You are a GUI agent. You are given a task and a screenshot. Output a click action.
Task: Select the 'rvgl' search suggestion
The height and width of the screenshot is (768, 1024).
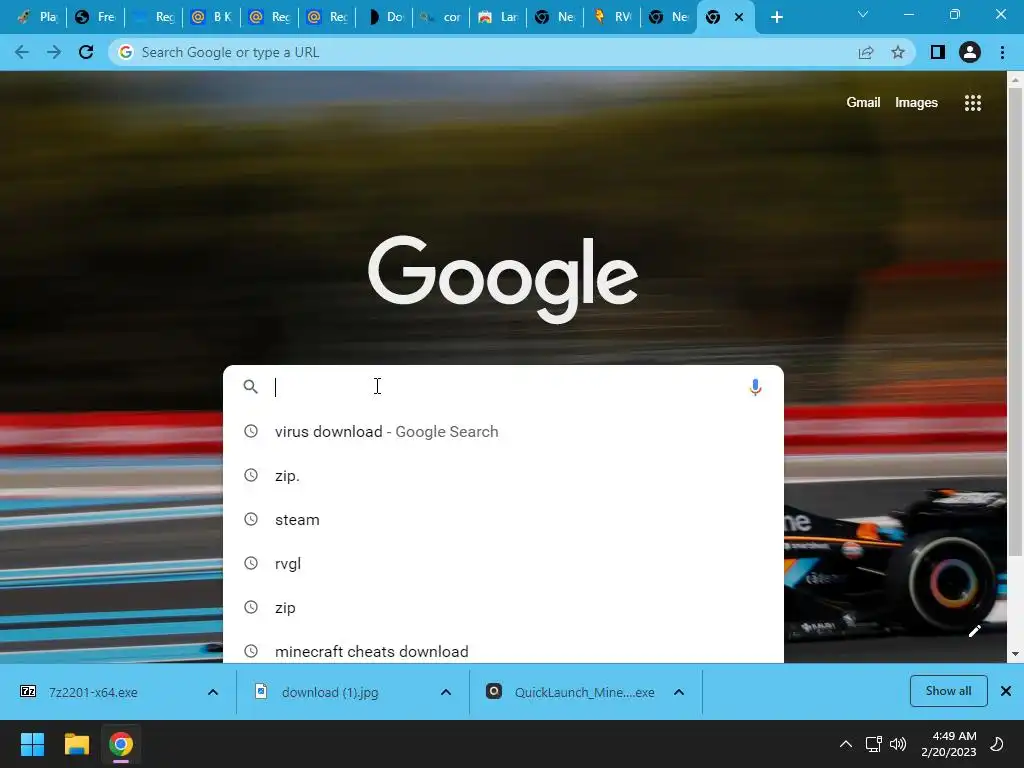(x=503, y=564)
